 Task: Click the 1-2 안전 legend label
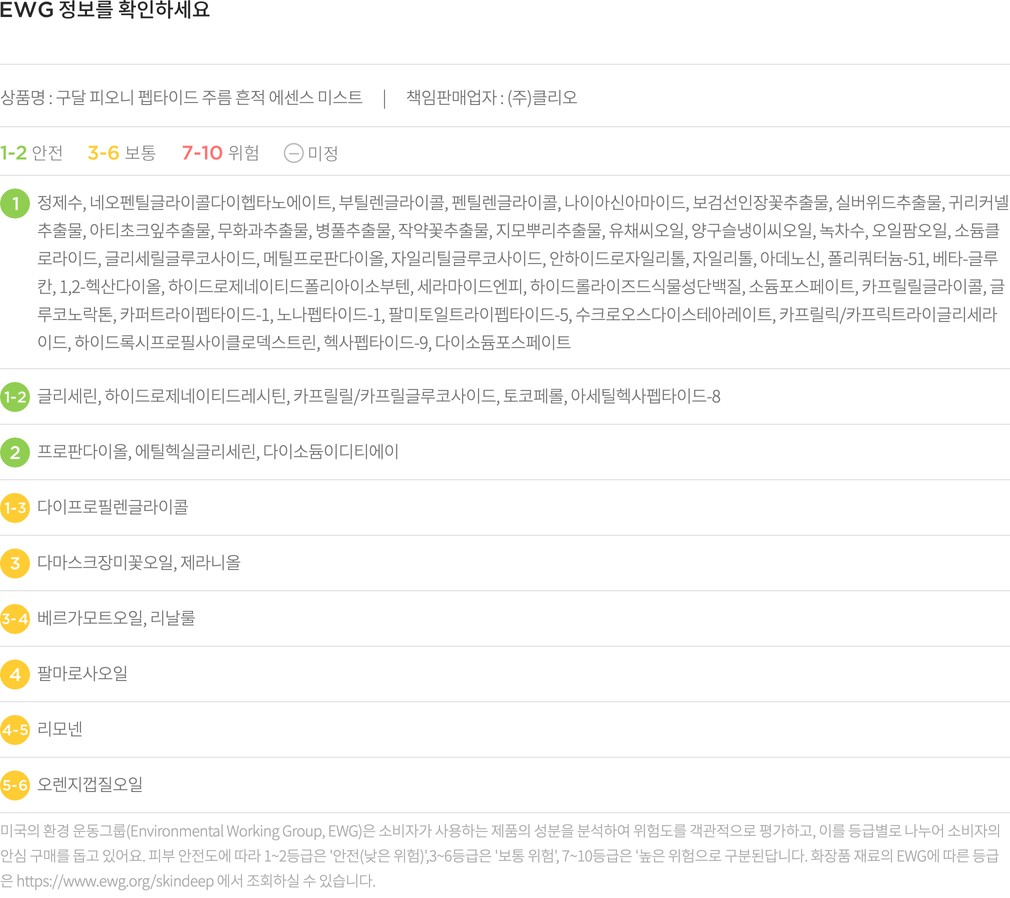click(x=32, y=153)
